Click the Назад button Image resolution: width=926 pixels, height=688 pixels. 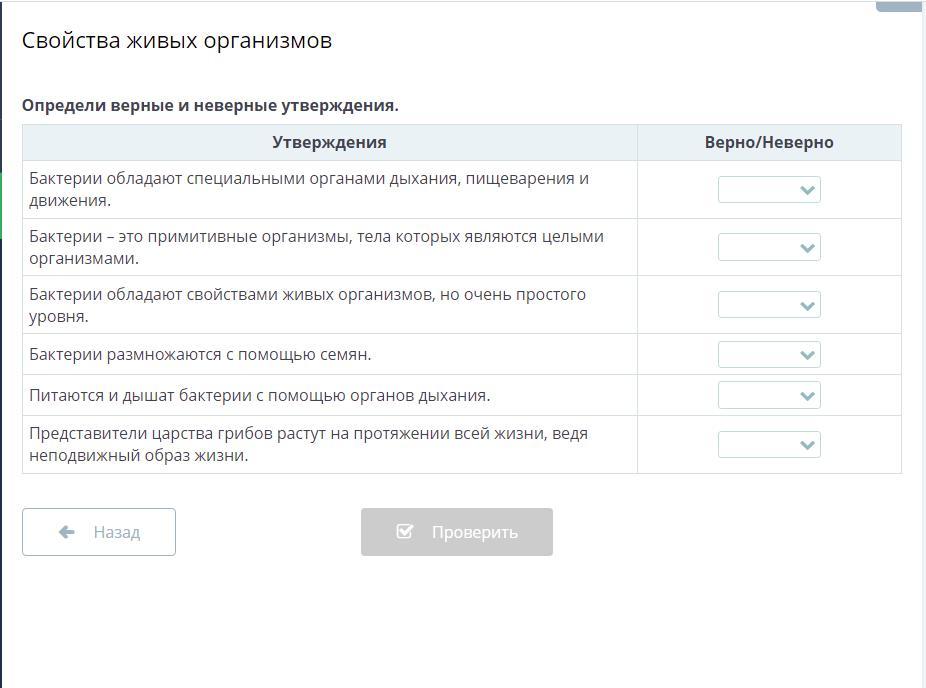pyautogui.click(x=99, y=532)
